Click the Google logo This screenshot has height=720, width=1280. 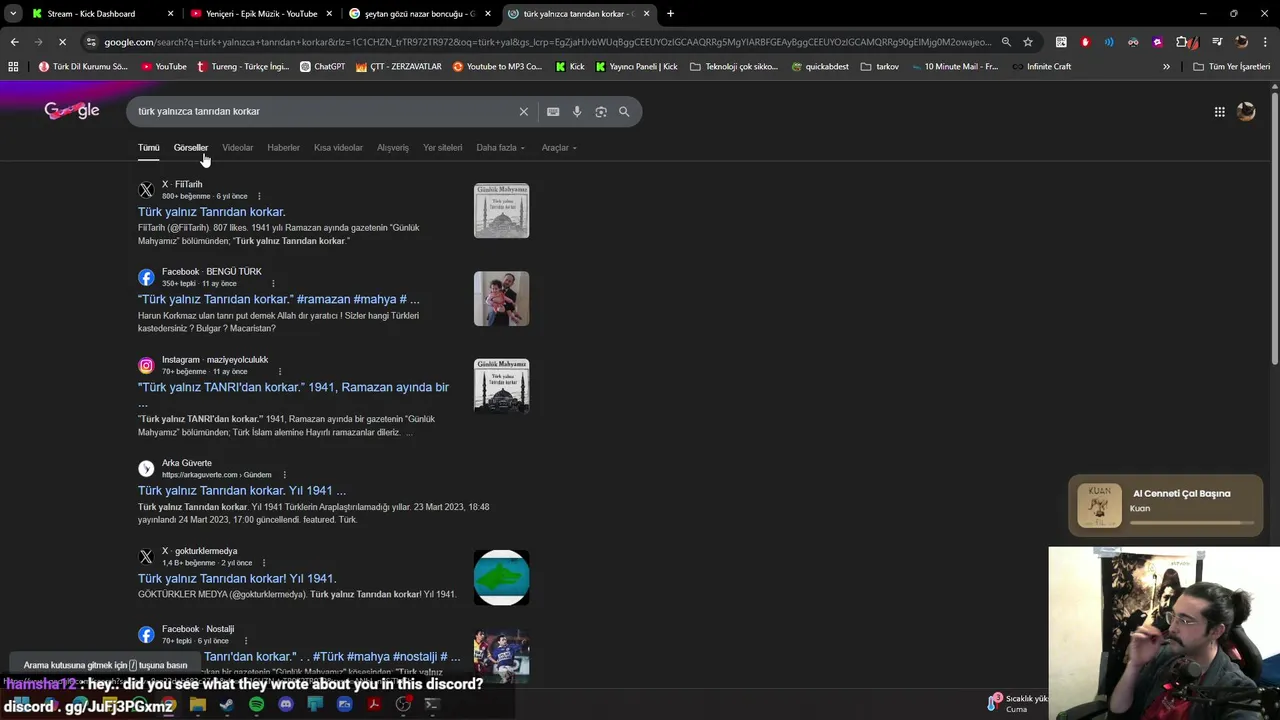pyautogui.click(x=72, y=111)
